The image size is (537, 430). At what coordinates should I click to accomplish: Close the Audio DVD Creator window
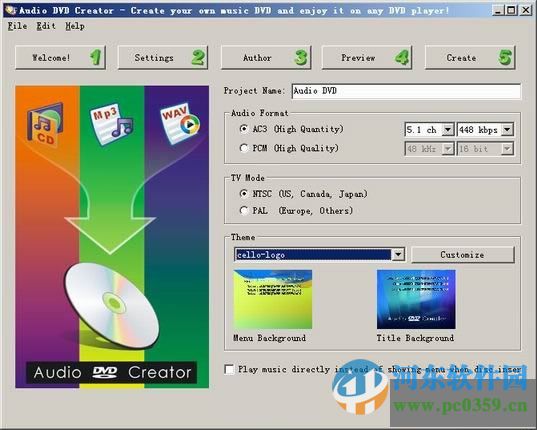click(525, 10)
